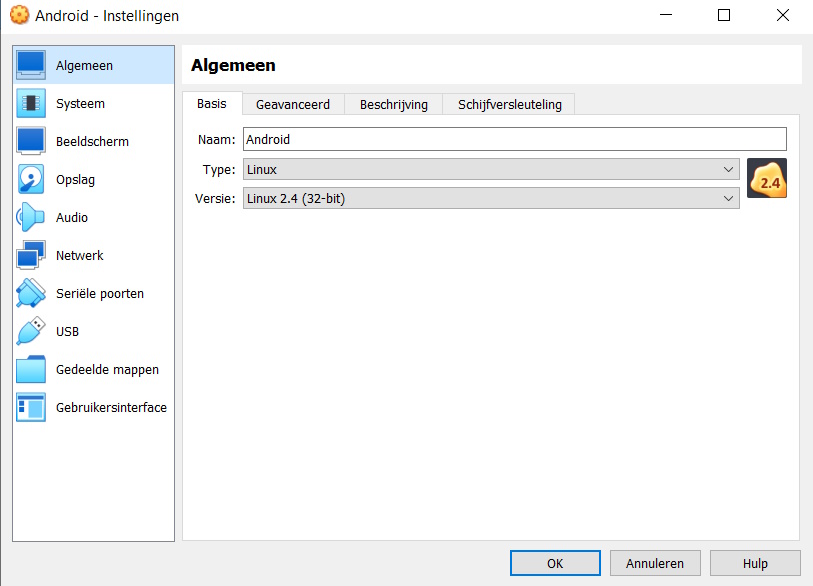Select the USB label in the sidebar
The width and height of the screenshot is (813, 586).
pos(67,331)
